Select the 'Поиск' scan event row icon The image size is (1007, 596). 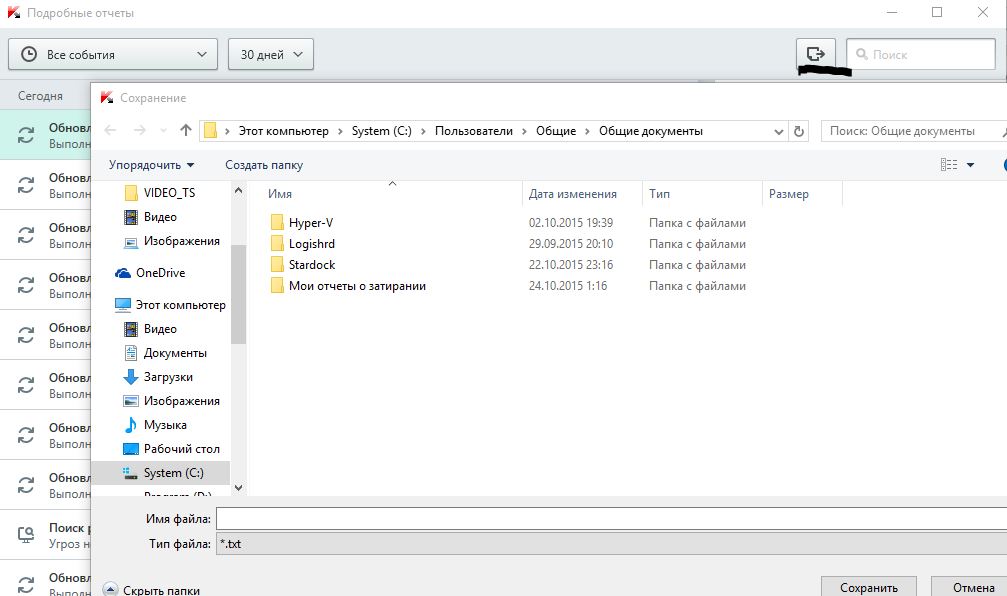[x=26, y=535]
